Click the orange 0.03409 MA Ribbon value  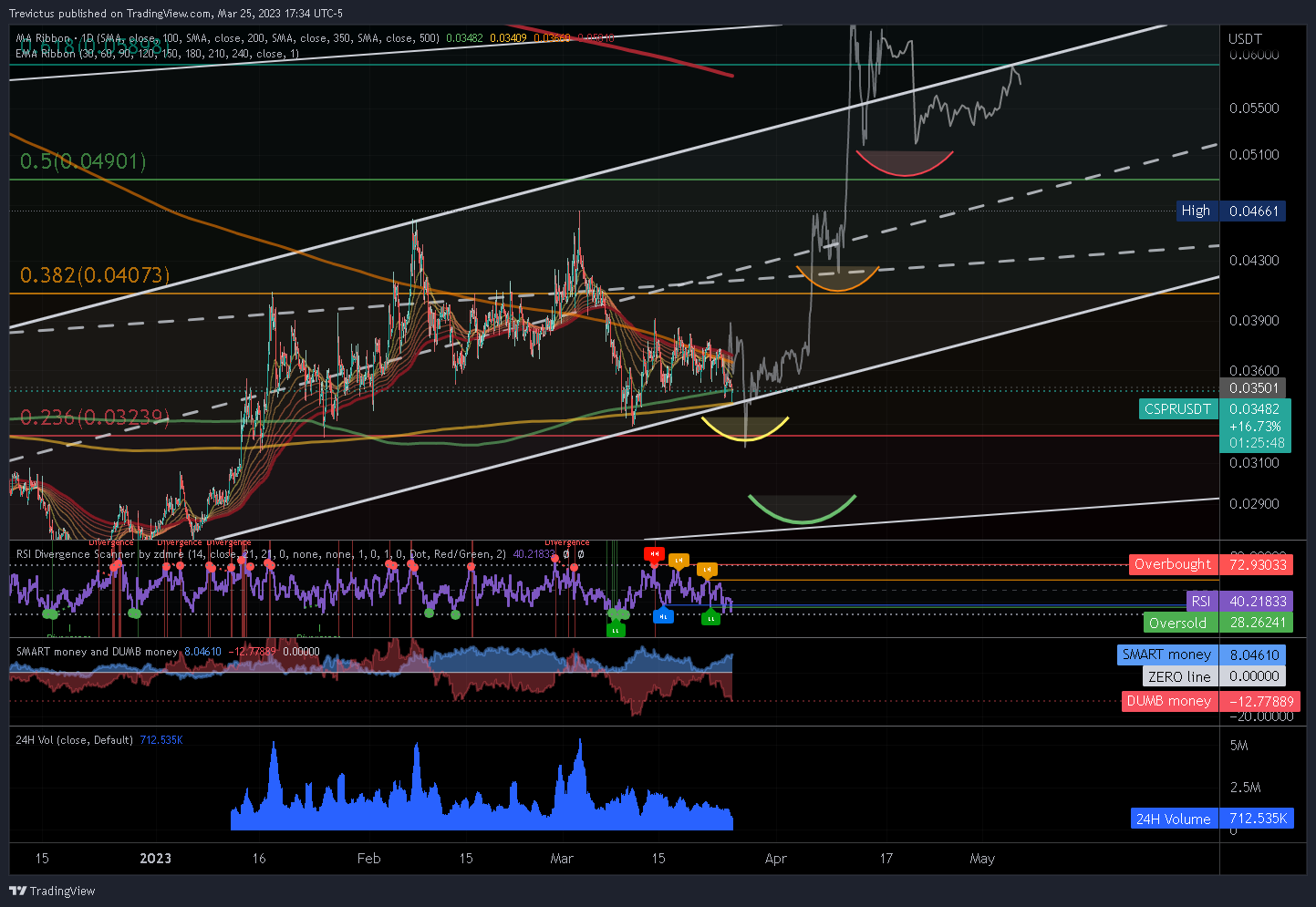[x=508, y=38]
